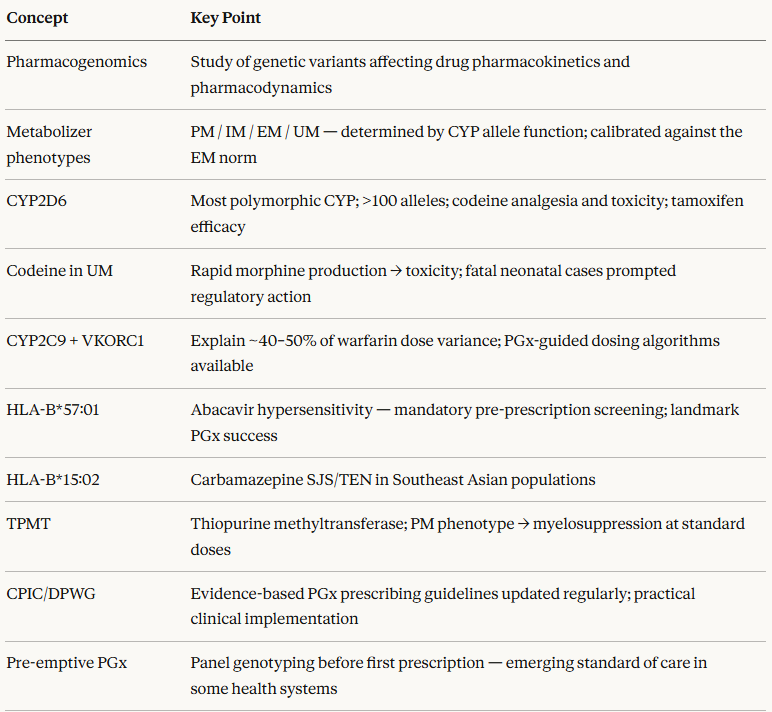Click the Carbamazepine SJS/TEN text
This screenshot has width=772, height=712.
393,480
